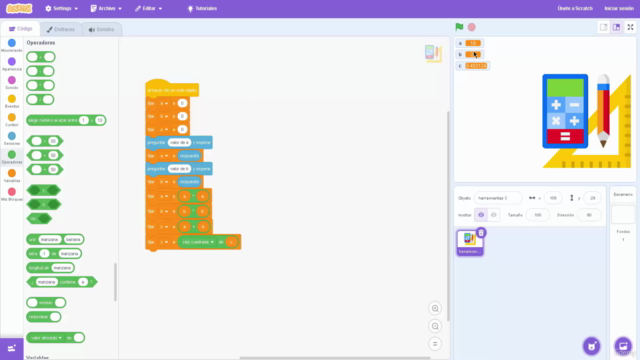Open Tutoriales from the top bar

point(202,8)
